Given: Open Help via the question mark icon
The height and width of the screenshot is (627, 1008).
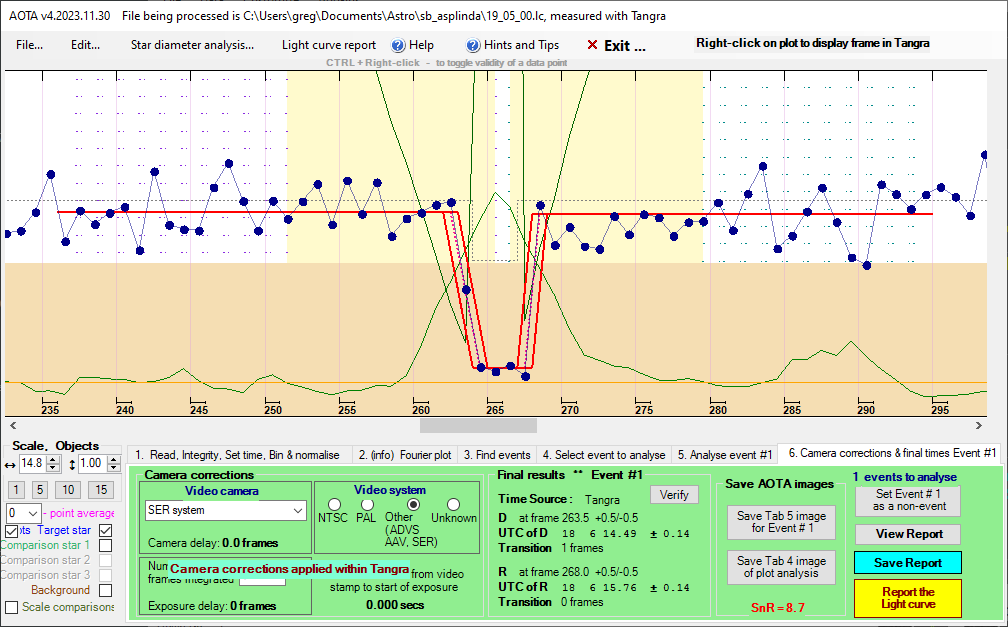Looking at the screenshot, I should tap(397, 45).
